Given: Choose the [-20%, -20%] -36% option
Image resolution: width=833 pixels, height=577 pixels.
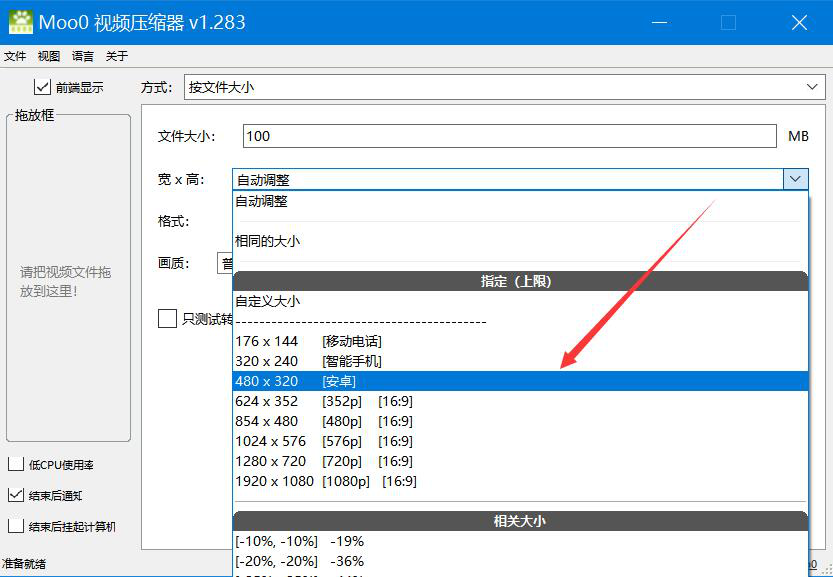Looking at the screenshot, I should (521, 561).
